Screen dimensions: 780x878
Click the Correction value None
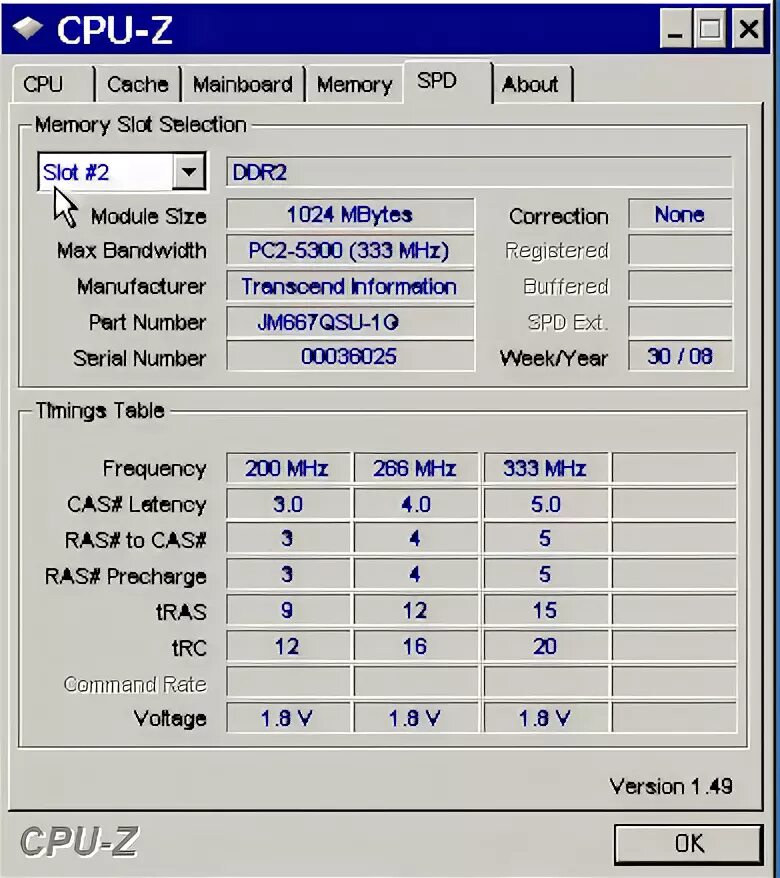[680, 214]
